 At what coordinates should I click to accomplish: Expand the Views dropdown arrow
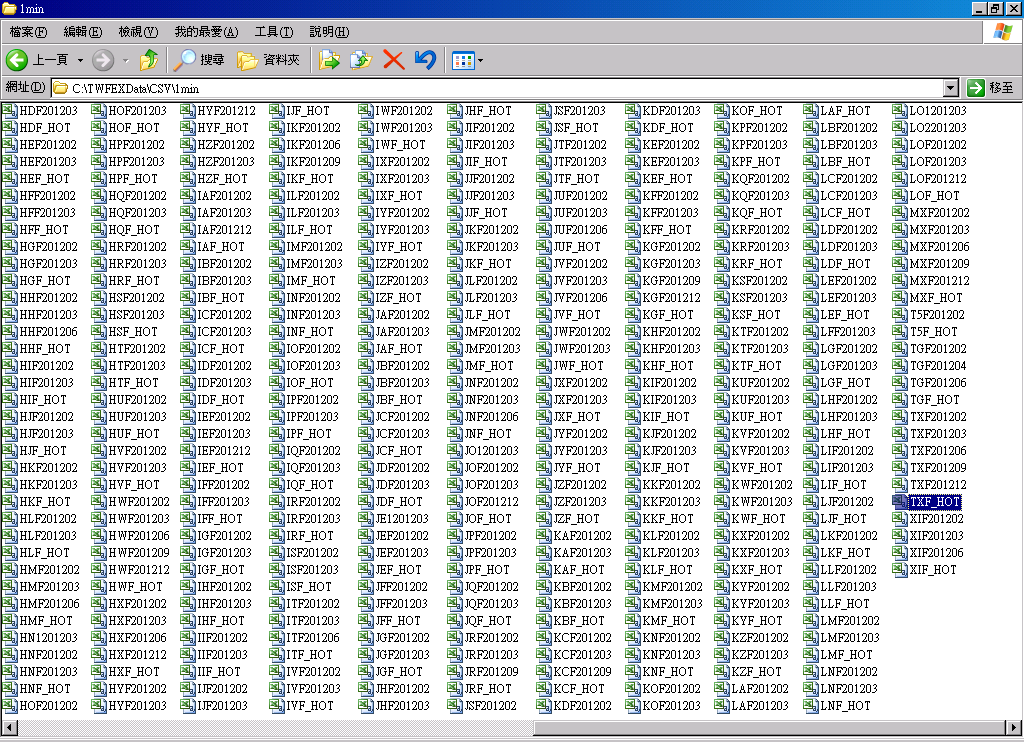[x=481, y=61]
